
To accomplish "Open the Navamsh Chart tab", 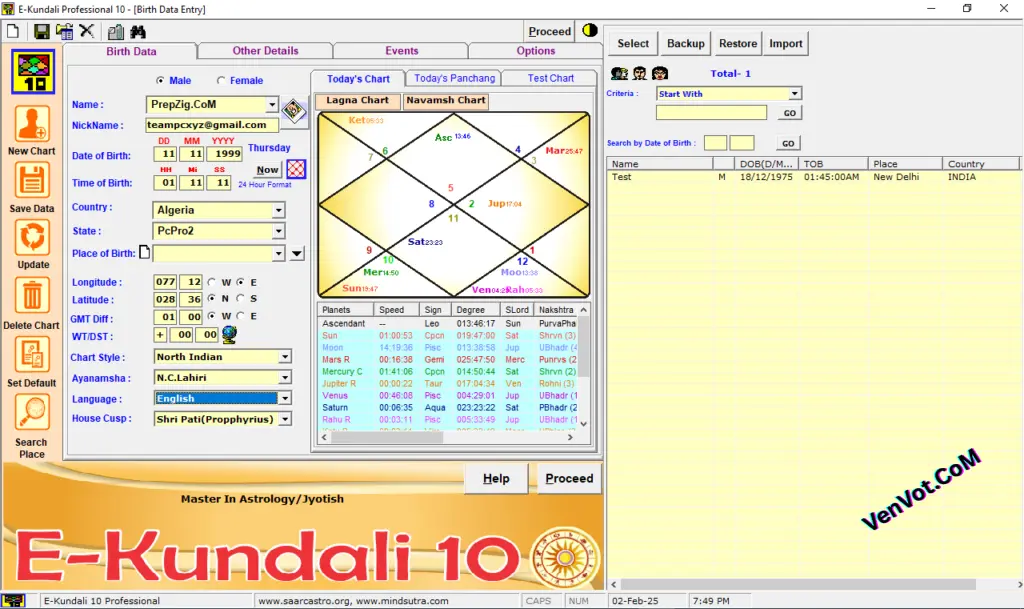I will [446, 101].
